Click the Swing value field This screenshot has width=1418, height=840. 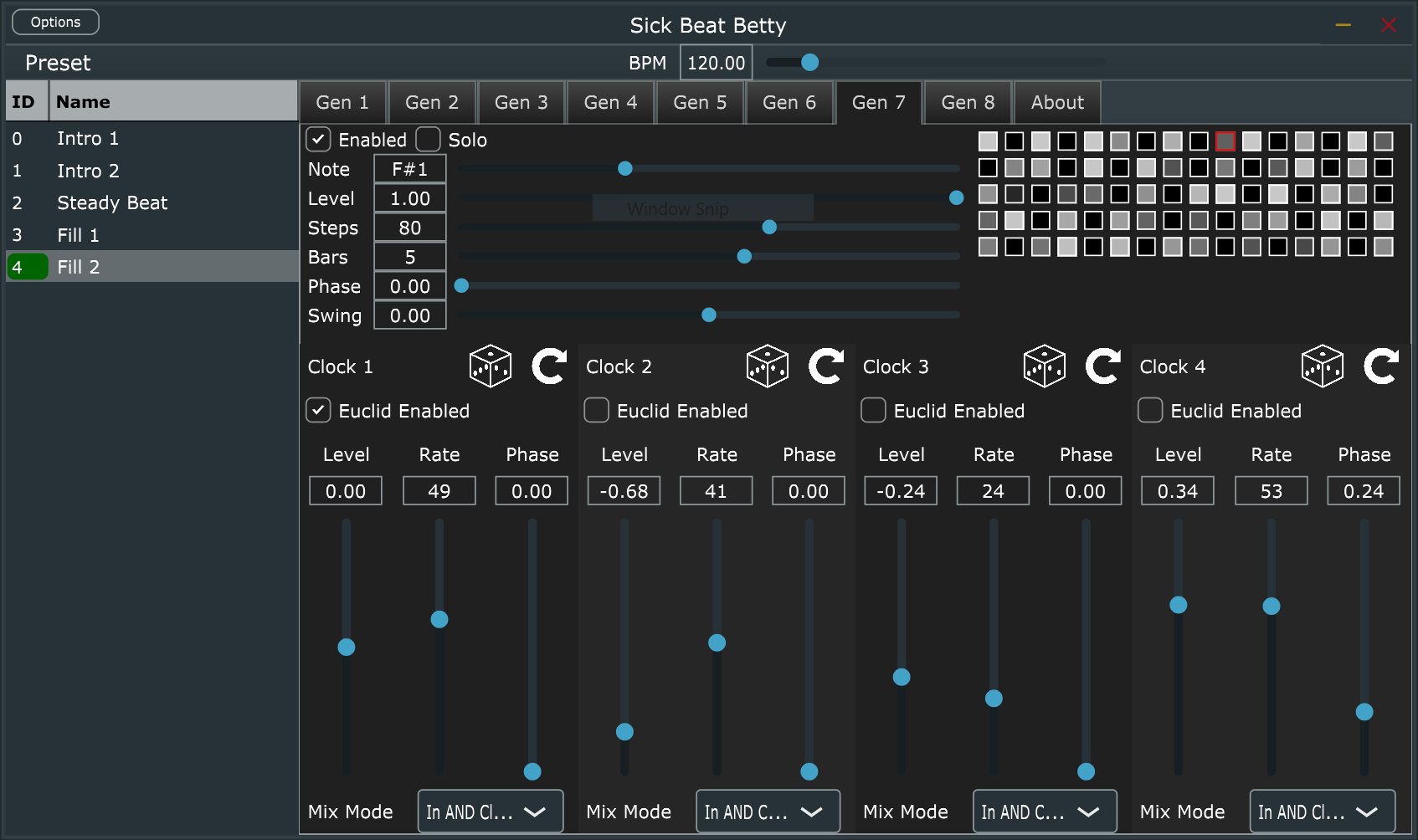[x=410, y=315]
